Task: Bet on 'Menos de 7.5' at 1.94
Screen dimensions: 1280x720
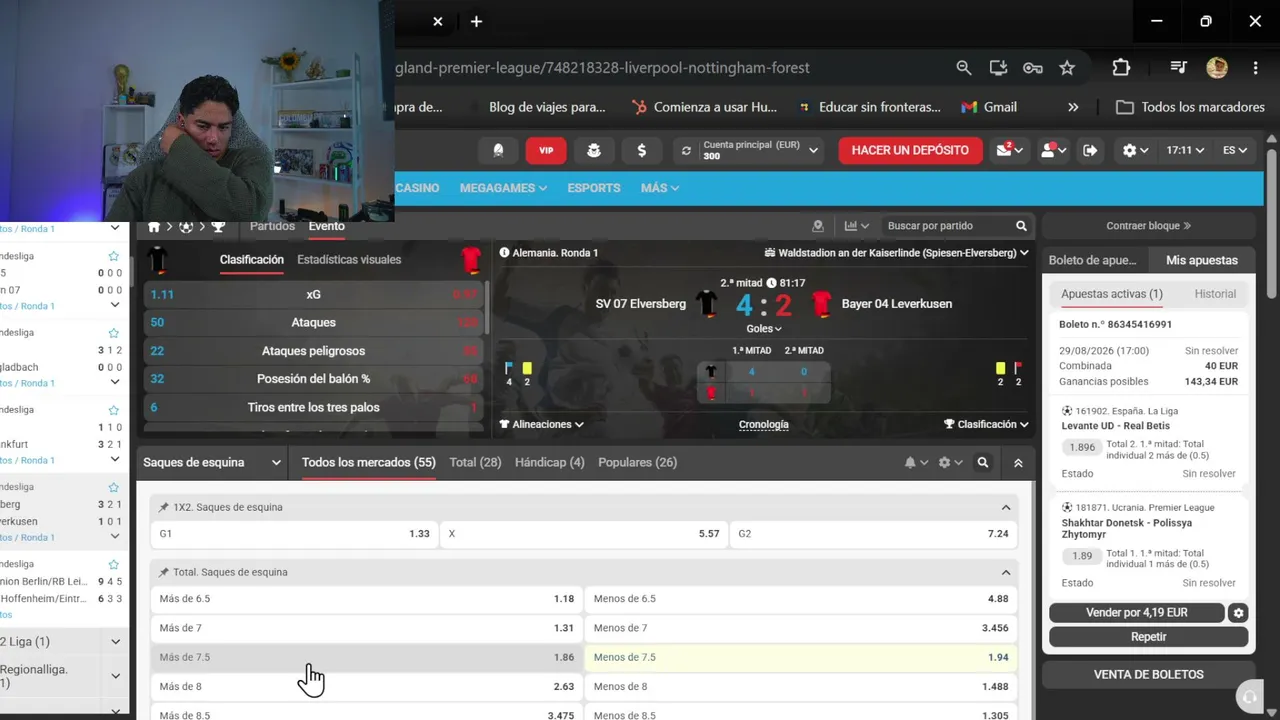Action: (x=800, y=657)
